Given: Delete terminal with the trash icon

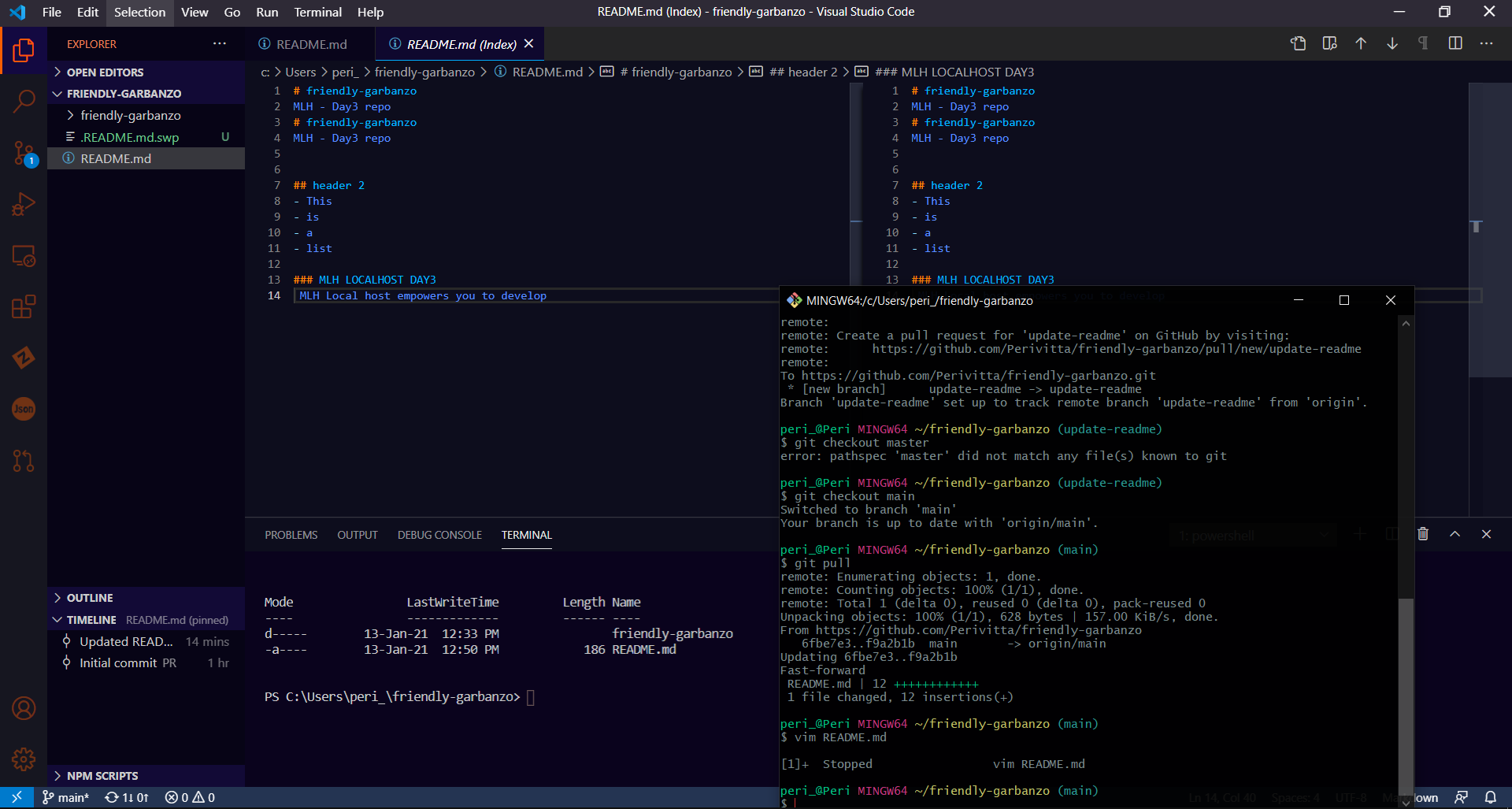Looking at the screenshot, I should pos(1423,534).
